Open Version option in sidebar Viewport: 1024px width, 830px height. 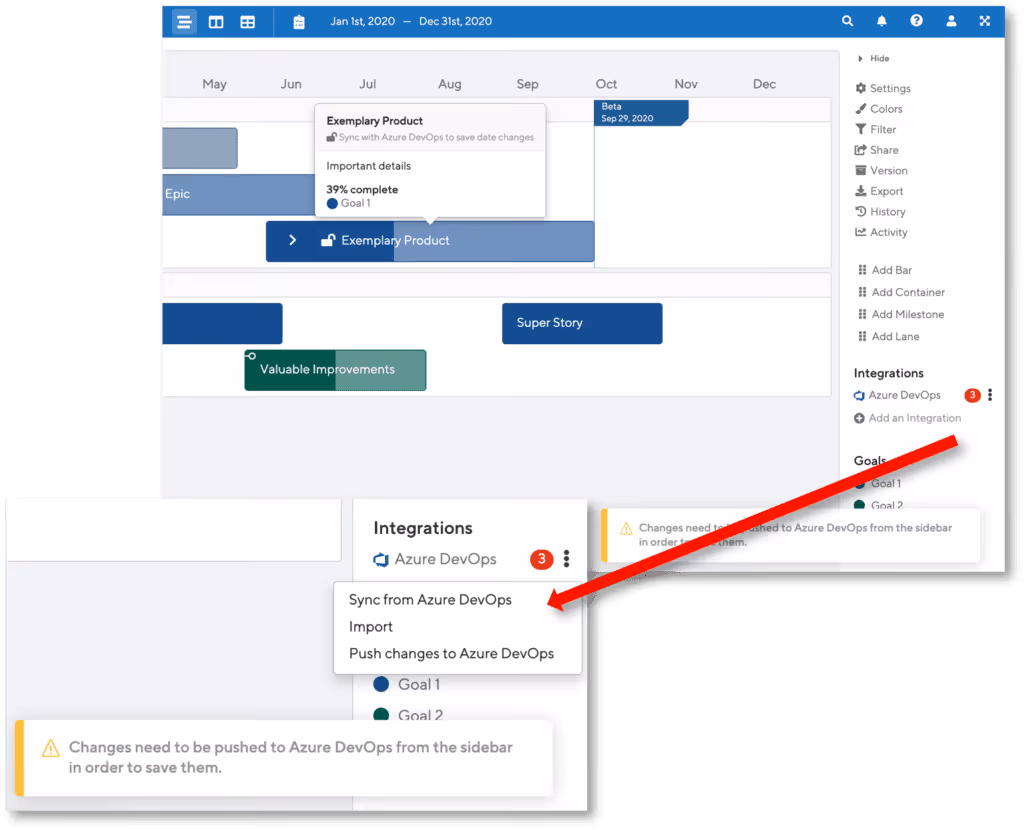click(x=882, y=170)
